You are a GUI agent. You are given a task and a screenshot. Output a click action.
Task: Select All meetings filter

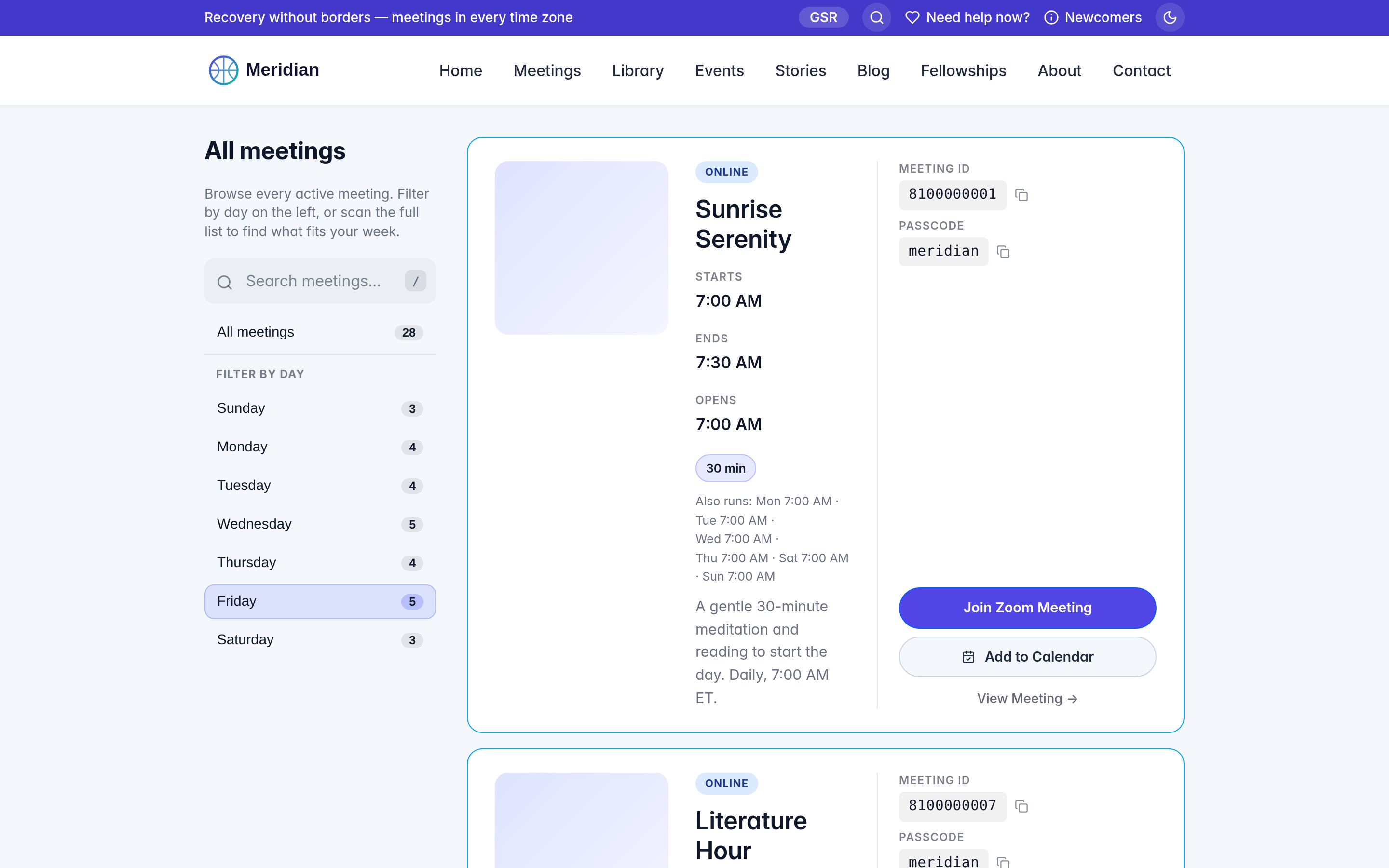click(320, 332)
